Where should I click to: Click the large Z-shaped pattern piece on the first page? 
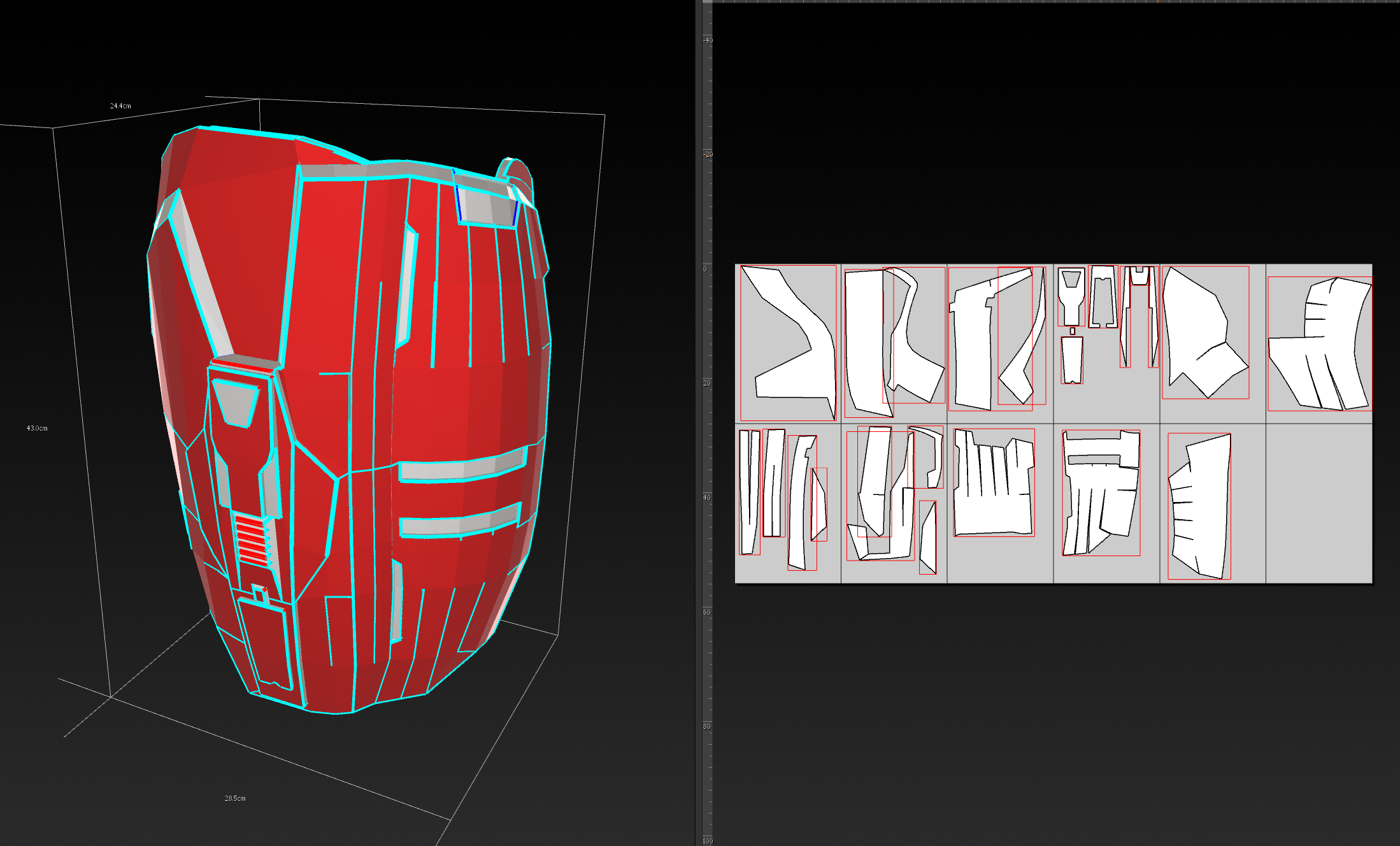click(x=789, y=343)
